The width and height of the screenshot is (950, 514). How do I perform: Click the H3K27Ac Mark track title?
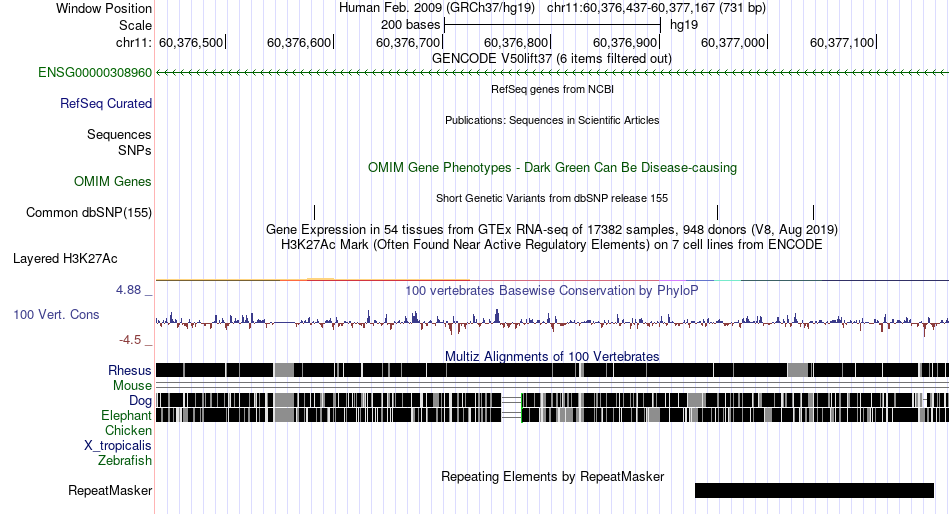click(552, 245)
